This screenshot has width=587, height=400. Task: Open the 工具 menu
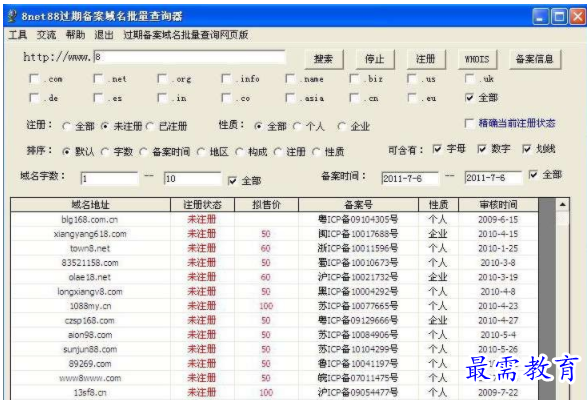(18, 35)
